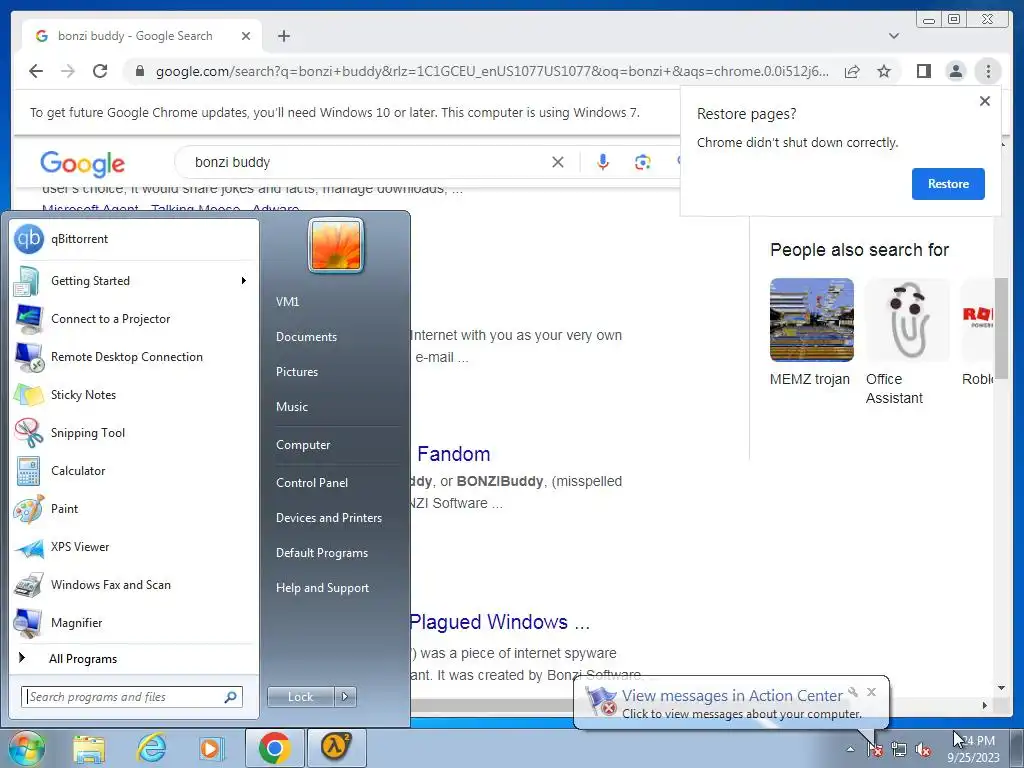The image size is (1024, 768).
Task: Open network tray icon
Action: click(899, 750)
